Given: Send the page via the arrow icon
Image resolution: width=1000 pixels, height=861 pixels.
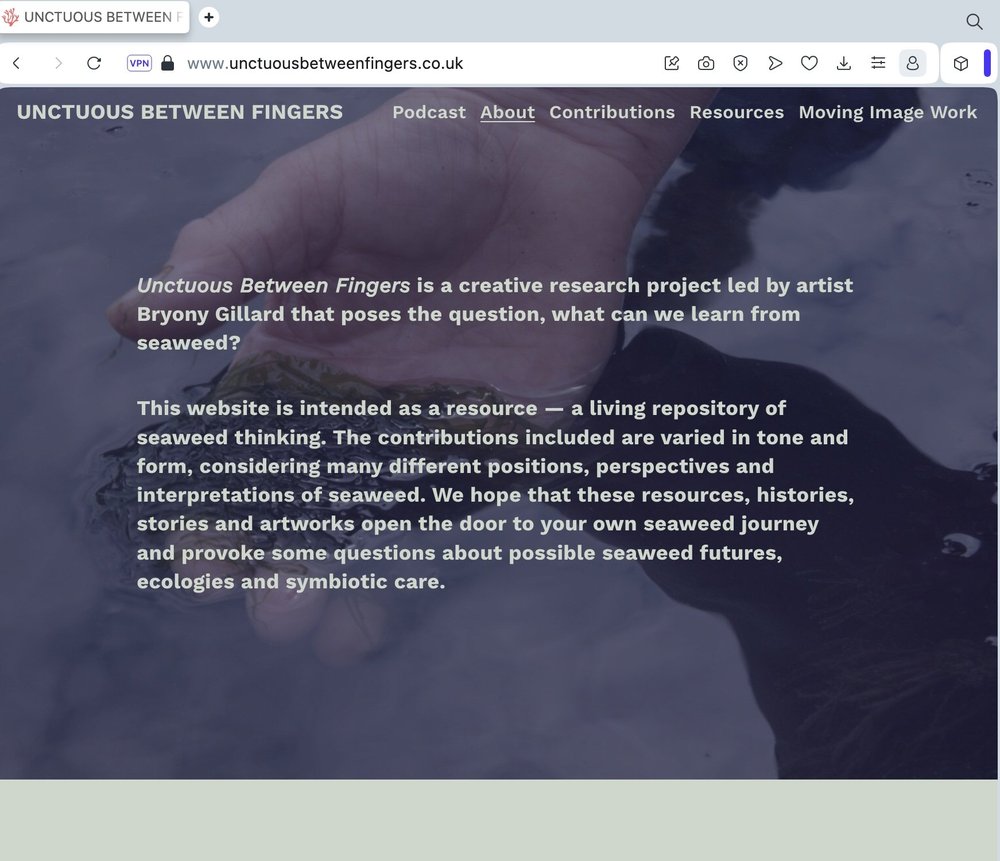Looking at the screenshot, I should point(775,63).
